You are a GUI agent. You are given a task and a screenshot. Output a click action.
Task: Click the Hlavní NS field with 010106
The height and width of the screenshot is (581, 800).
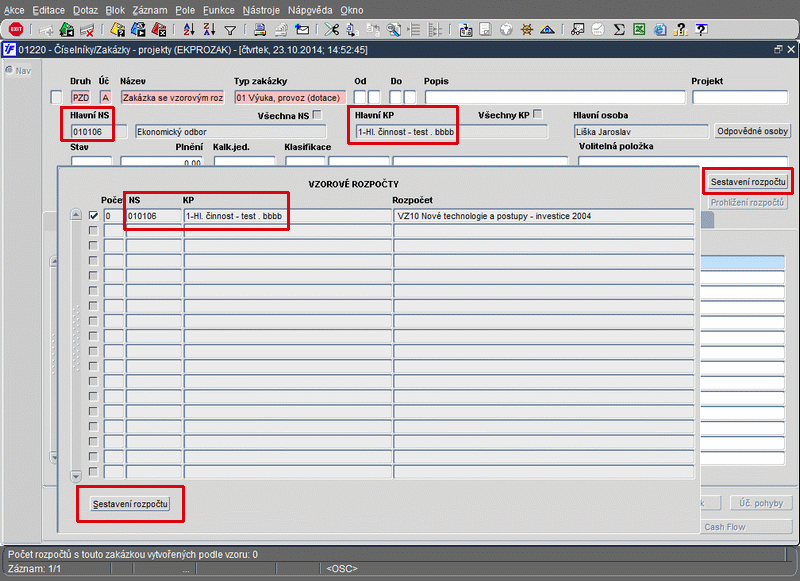click(x=98, y=132)
